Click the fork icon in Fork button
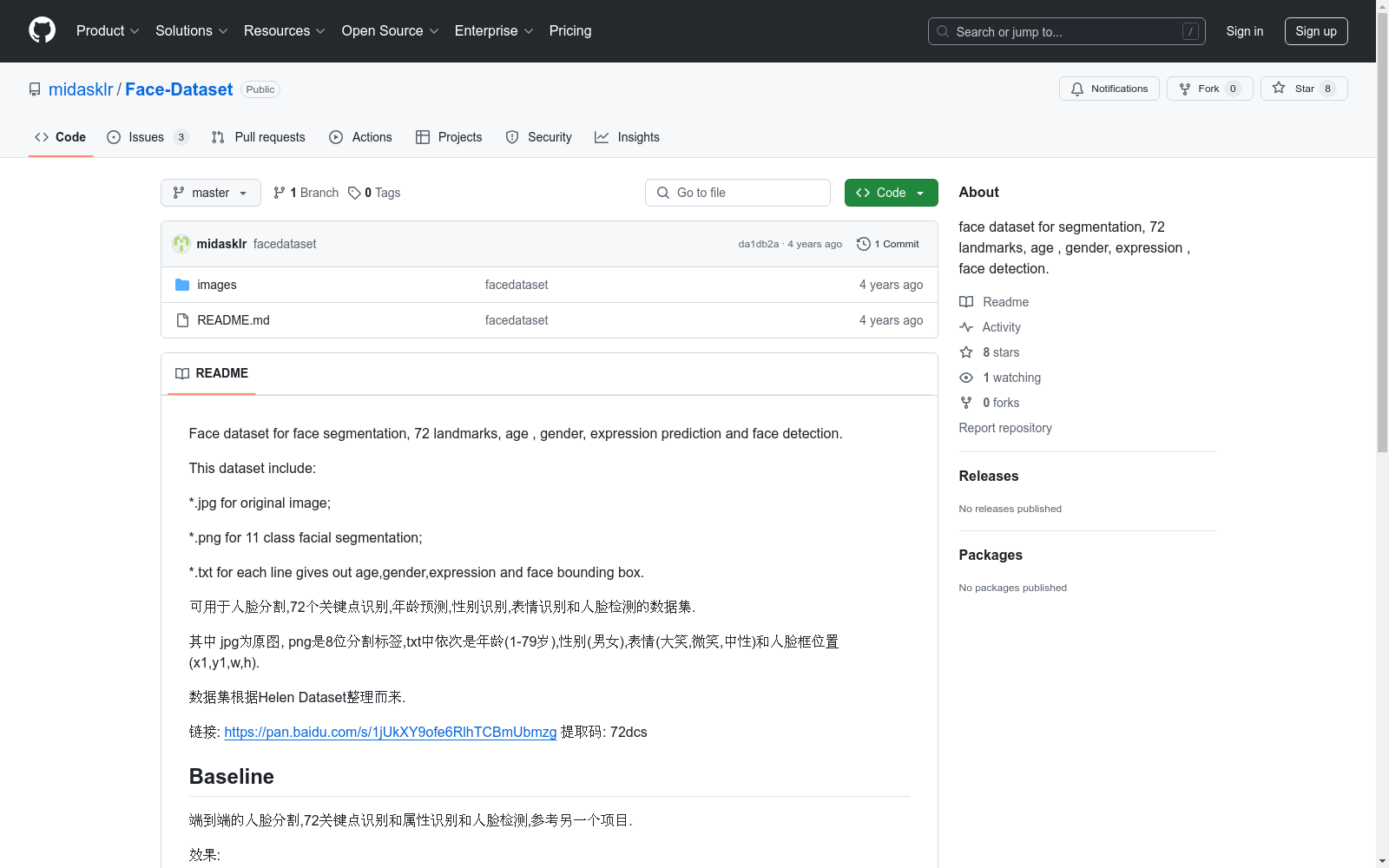The height and width of the screenshot is (868, 1389). pyautogui.click(x=1185, y=89)
